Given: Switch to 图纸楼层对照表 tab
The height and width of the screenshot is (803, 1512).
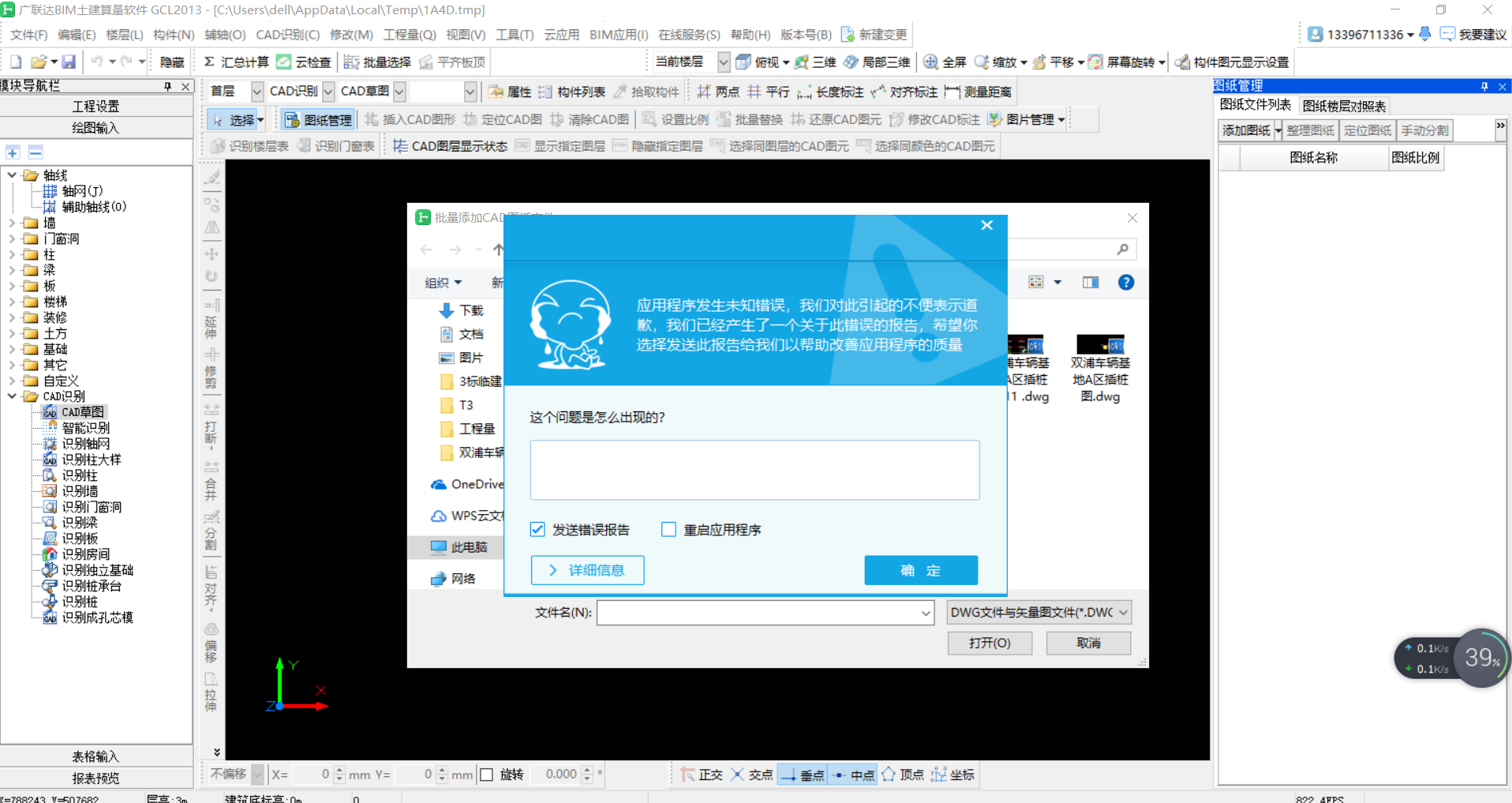Looking at the screenshot, I should click(x=1344, y=106).
